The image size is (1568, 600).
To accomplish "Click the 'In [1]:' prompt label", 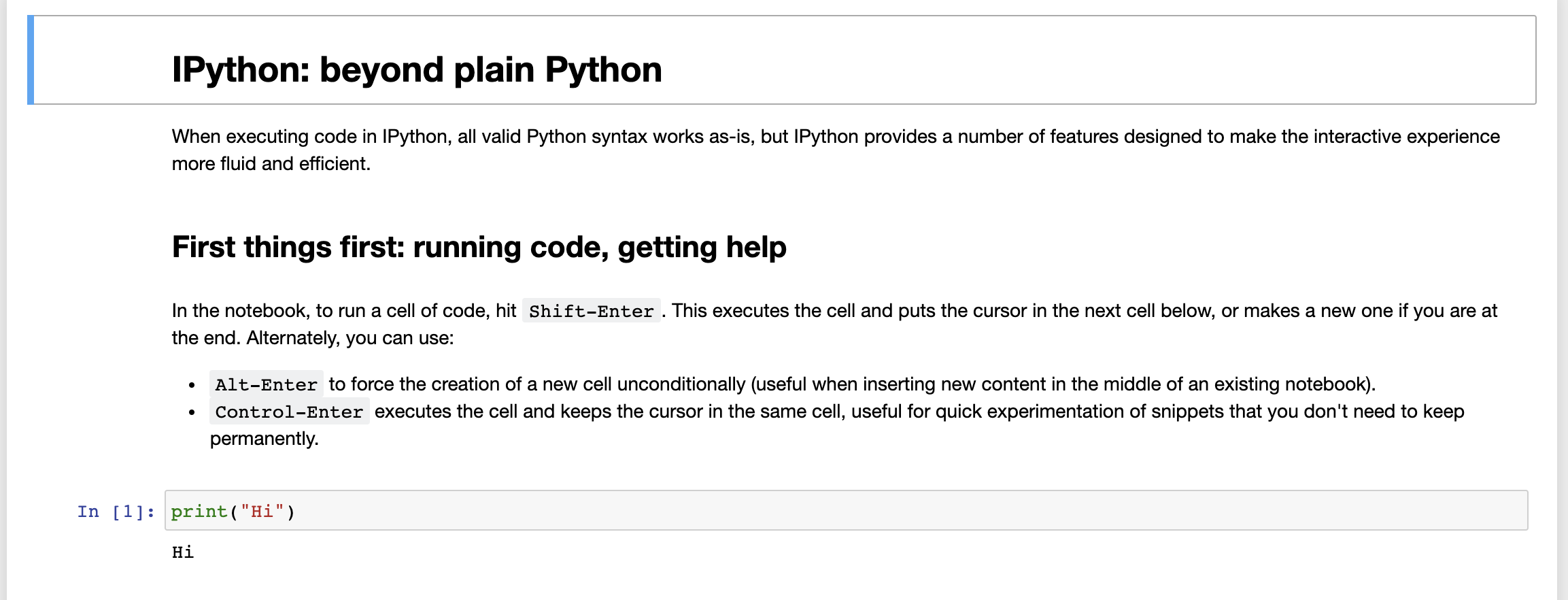I will [116, 512].
